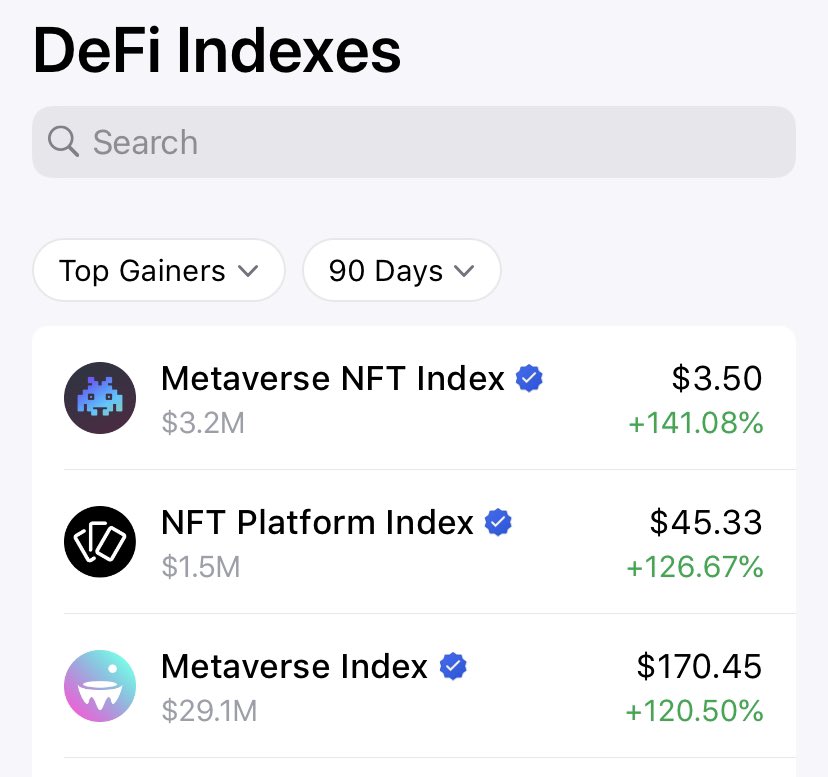This screenshot has width=828, height=777.
Task: Open the 90 Days timeframe dropdown
Action: point(402,270)
